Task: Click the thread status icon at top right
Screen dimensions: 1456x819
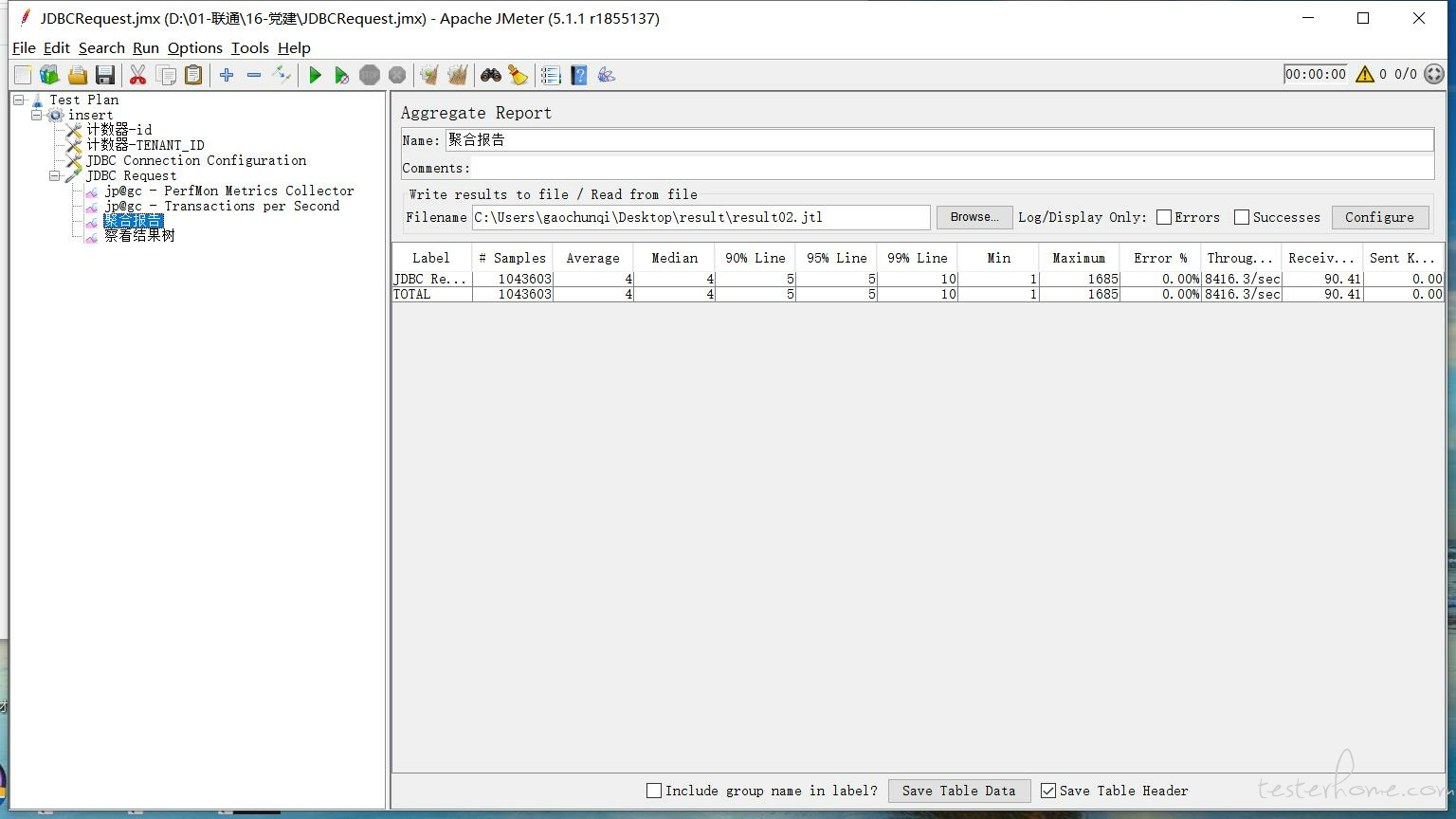Action: coord(1435,74)
